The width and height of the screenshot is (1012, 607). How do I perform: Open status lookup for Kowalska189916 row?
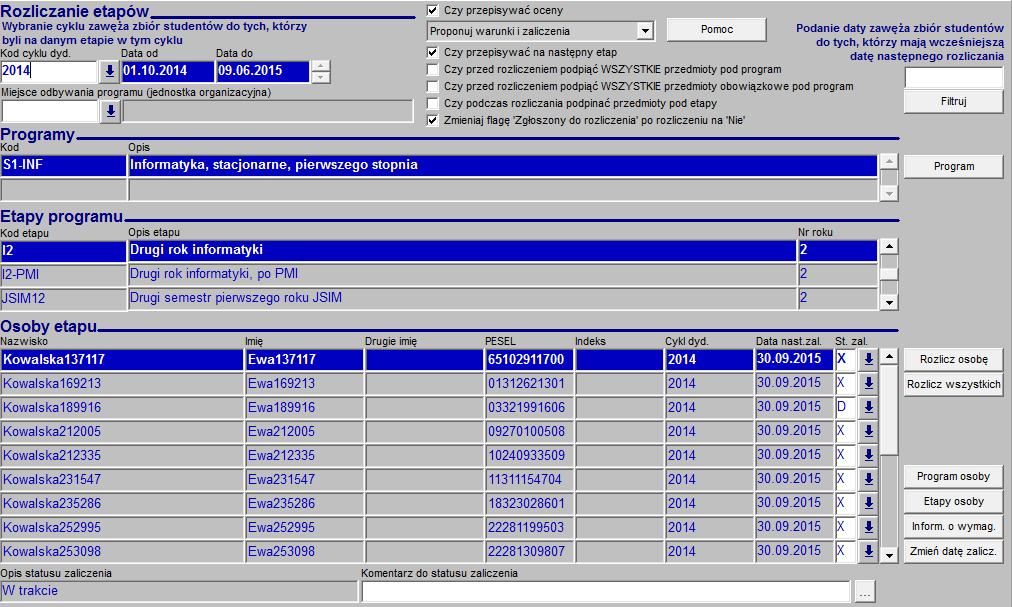click(868, 407)
